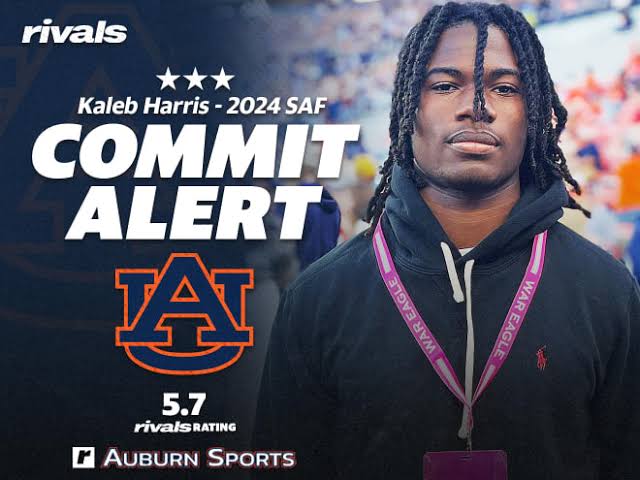The width and height of the screenshot is (640, 480).
Task: Click the word COMMIT
Action: [x=196, y=151]
